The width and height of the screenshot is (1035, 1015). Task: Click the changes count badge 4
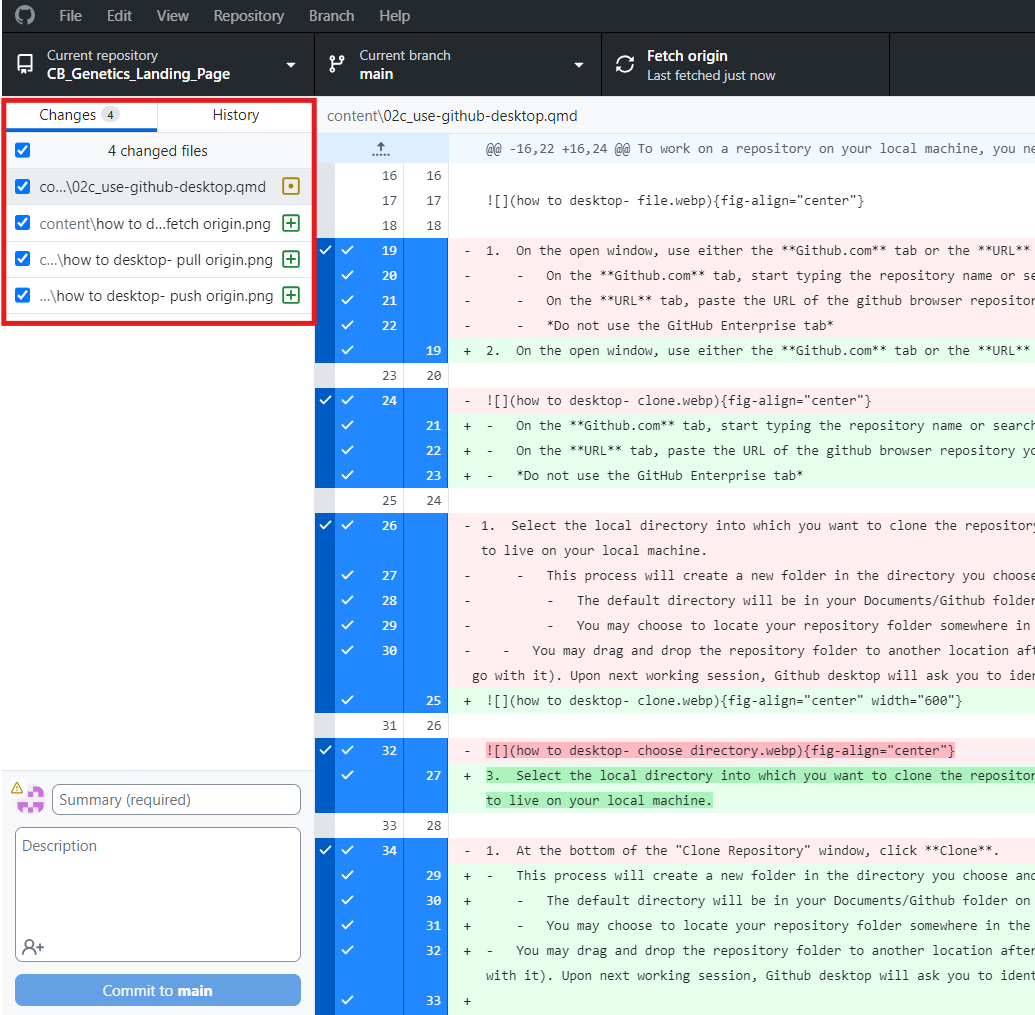tap(110, 115)
